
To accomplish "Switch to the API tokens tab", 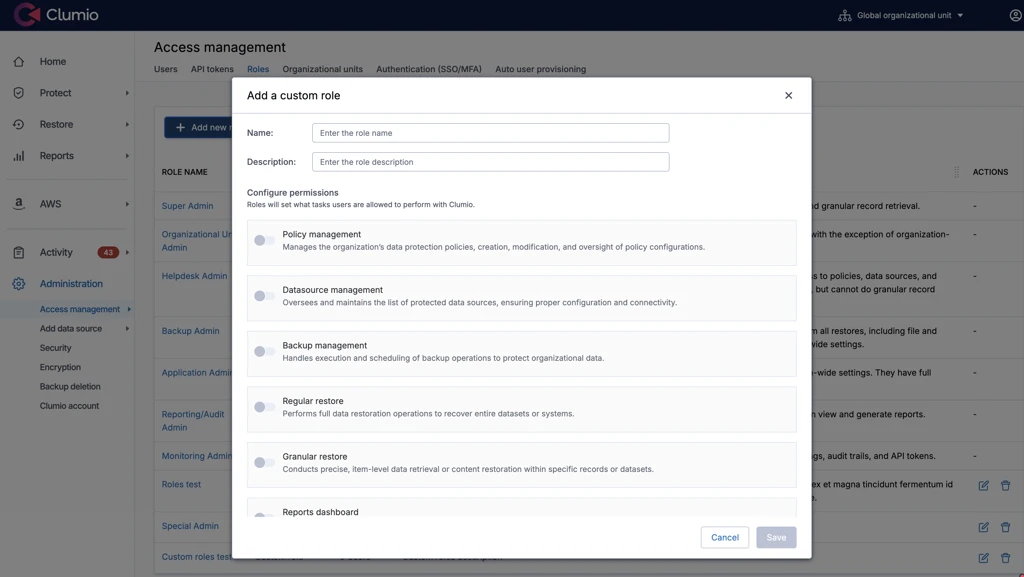I will click(x=212, y=70).
